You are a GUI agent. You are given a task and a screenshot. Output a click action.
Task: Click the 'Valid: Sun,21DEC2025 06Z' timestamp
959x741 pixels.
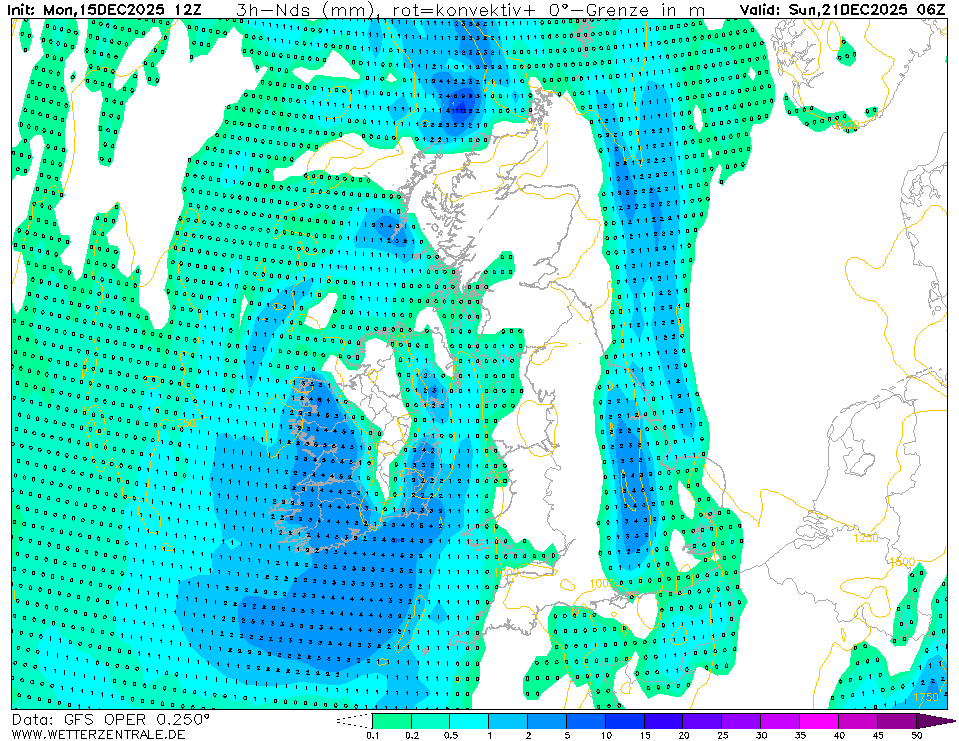point(842,9)
